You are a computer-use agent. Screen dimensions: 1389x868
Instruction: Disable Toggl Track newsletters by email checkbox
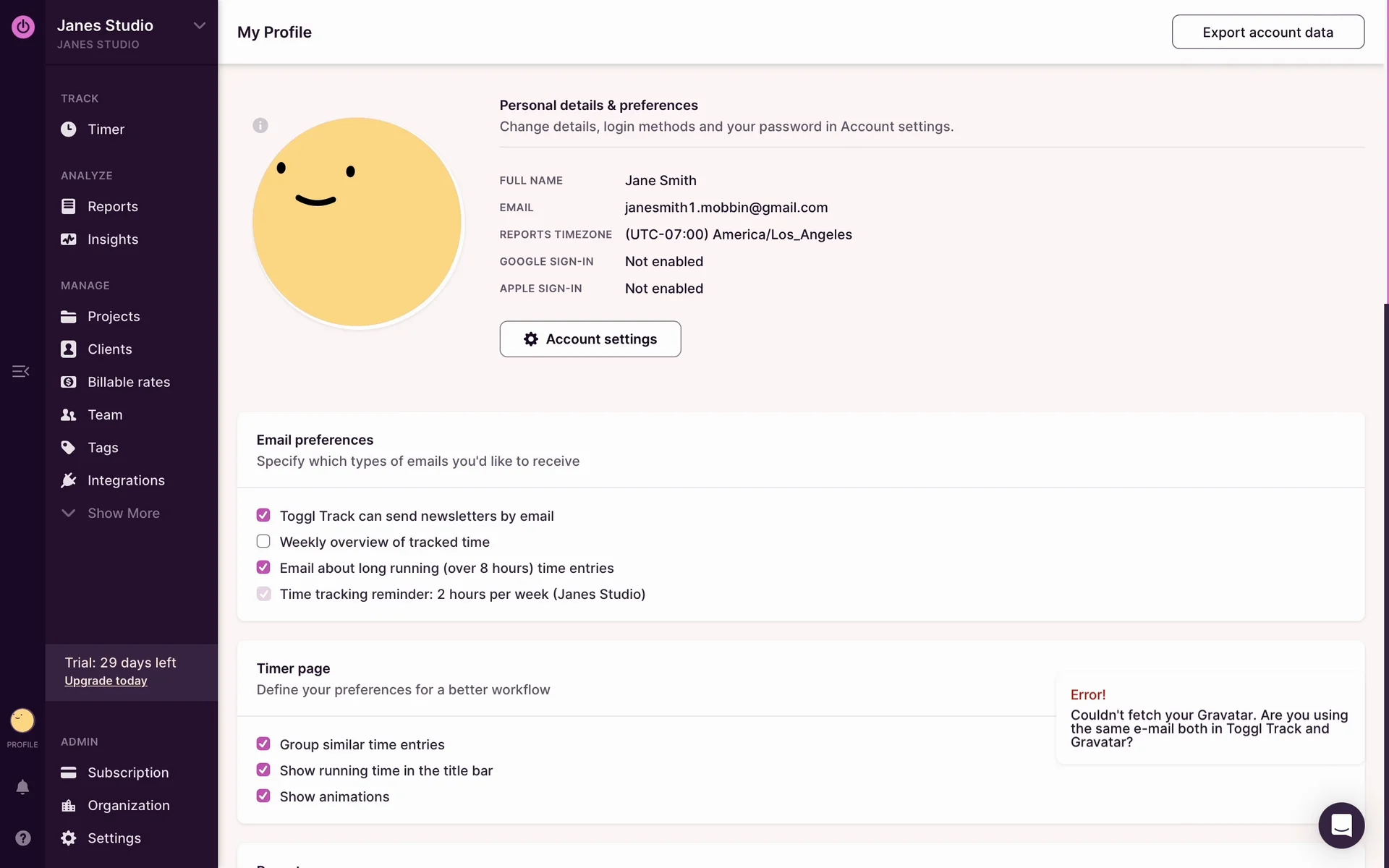click(x=263, y=516)
